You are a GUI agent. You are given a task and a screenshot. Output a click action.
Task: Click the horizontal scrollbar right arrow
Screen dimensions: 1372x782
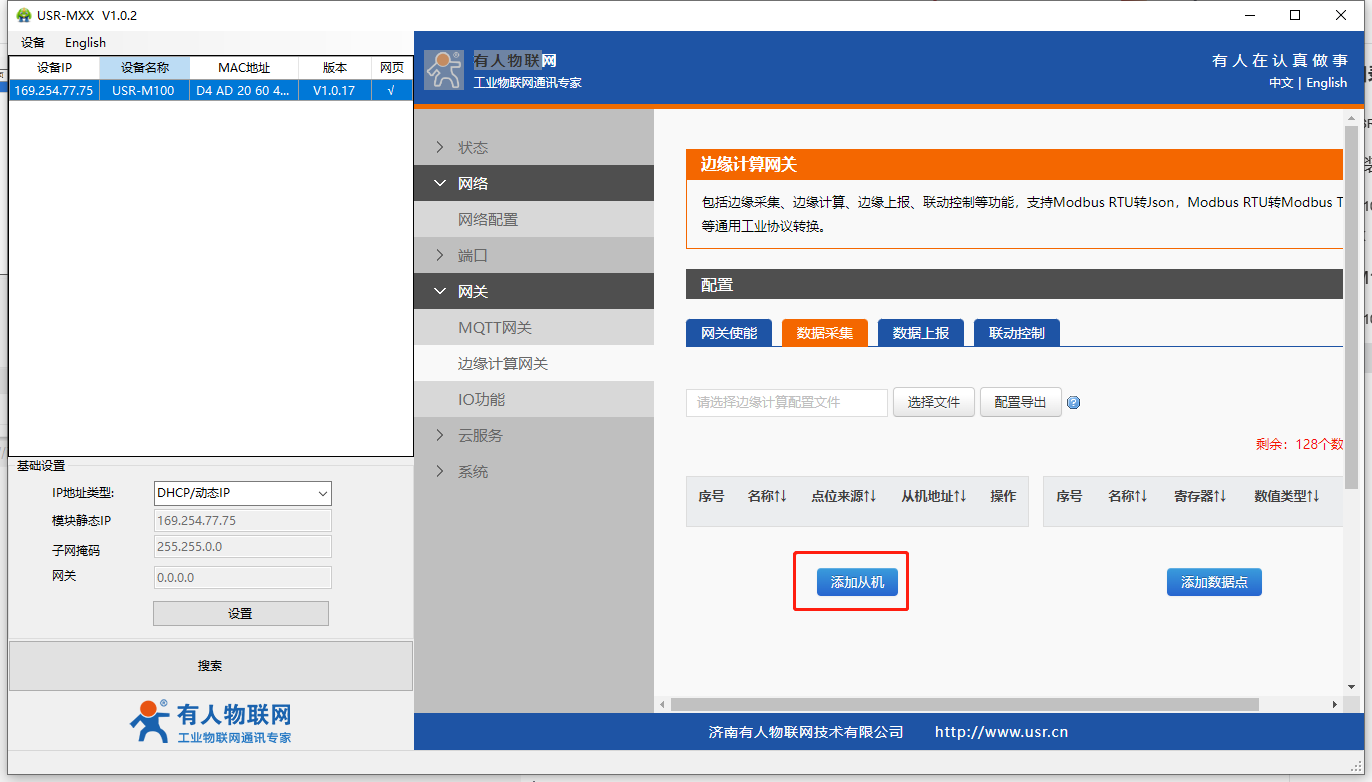click(1334, 705)
